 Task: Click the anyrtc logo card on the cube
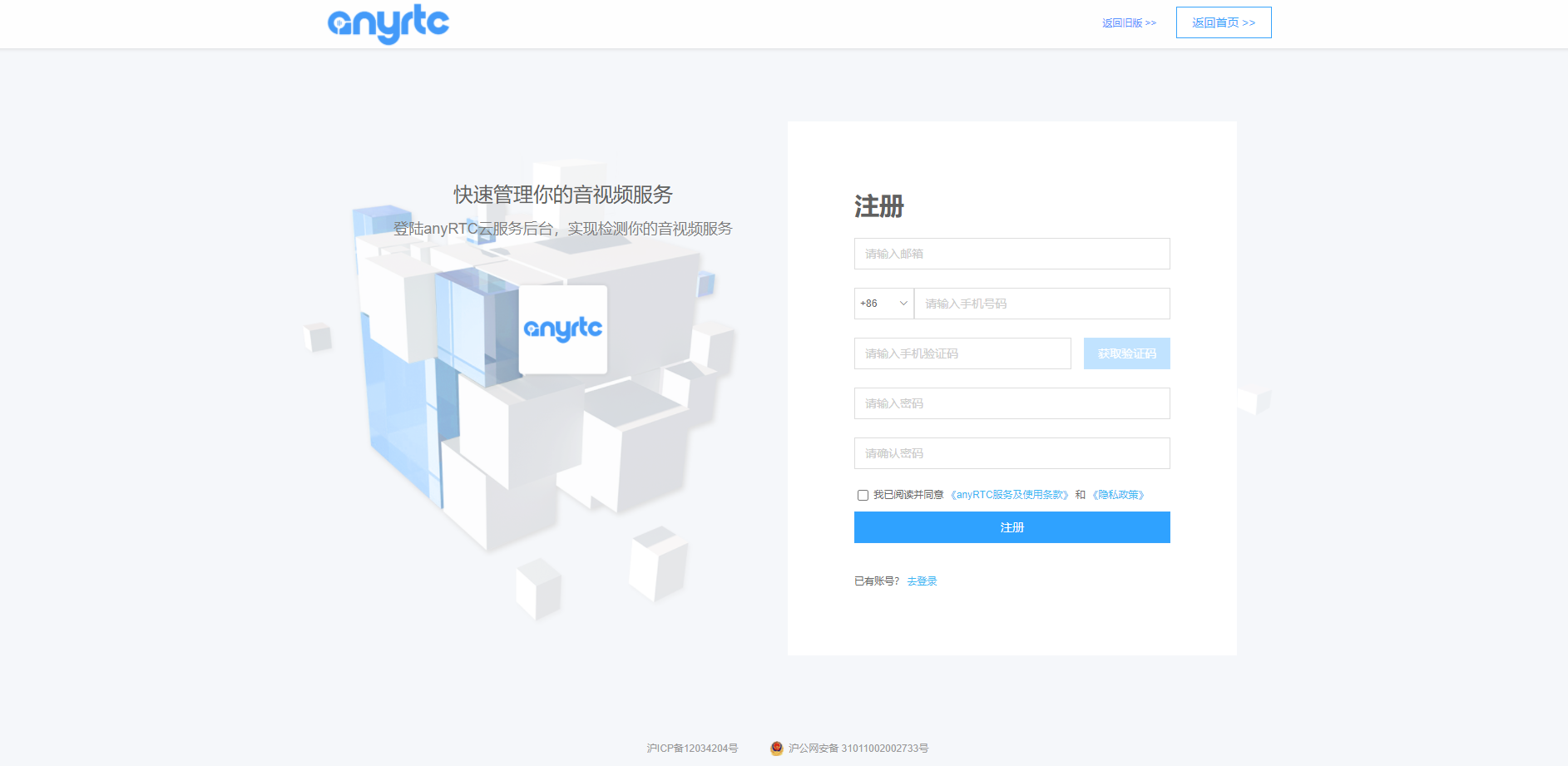(x=563, y=329)
